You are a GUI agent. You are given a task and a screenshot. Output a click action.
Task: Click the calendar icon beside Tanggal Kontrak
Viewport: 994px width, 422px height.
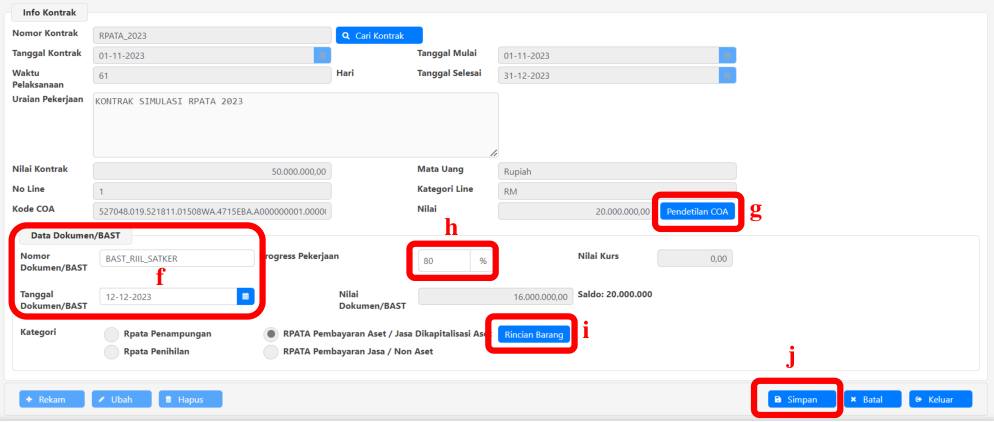[x=322, y=55]
